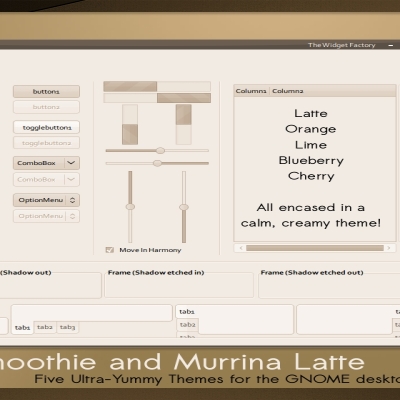The image size is (400, 400).
Task: Switch to tab2 in the left-tabbed notebook
Action: point(188,325)
